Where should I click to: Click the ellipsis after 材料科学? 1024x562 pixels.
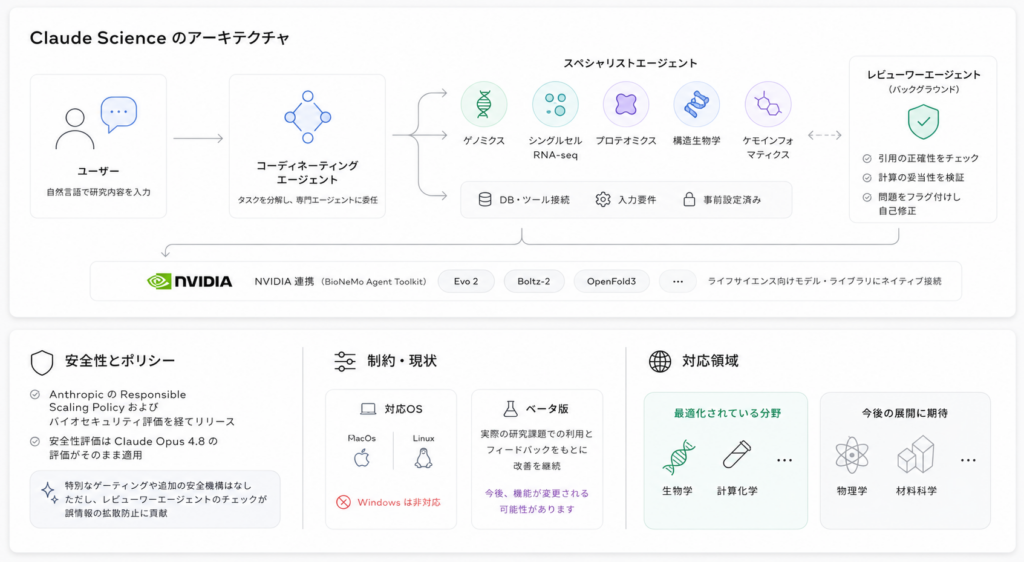(968, 460)
